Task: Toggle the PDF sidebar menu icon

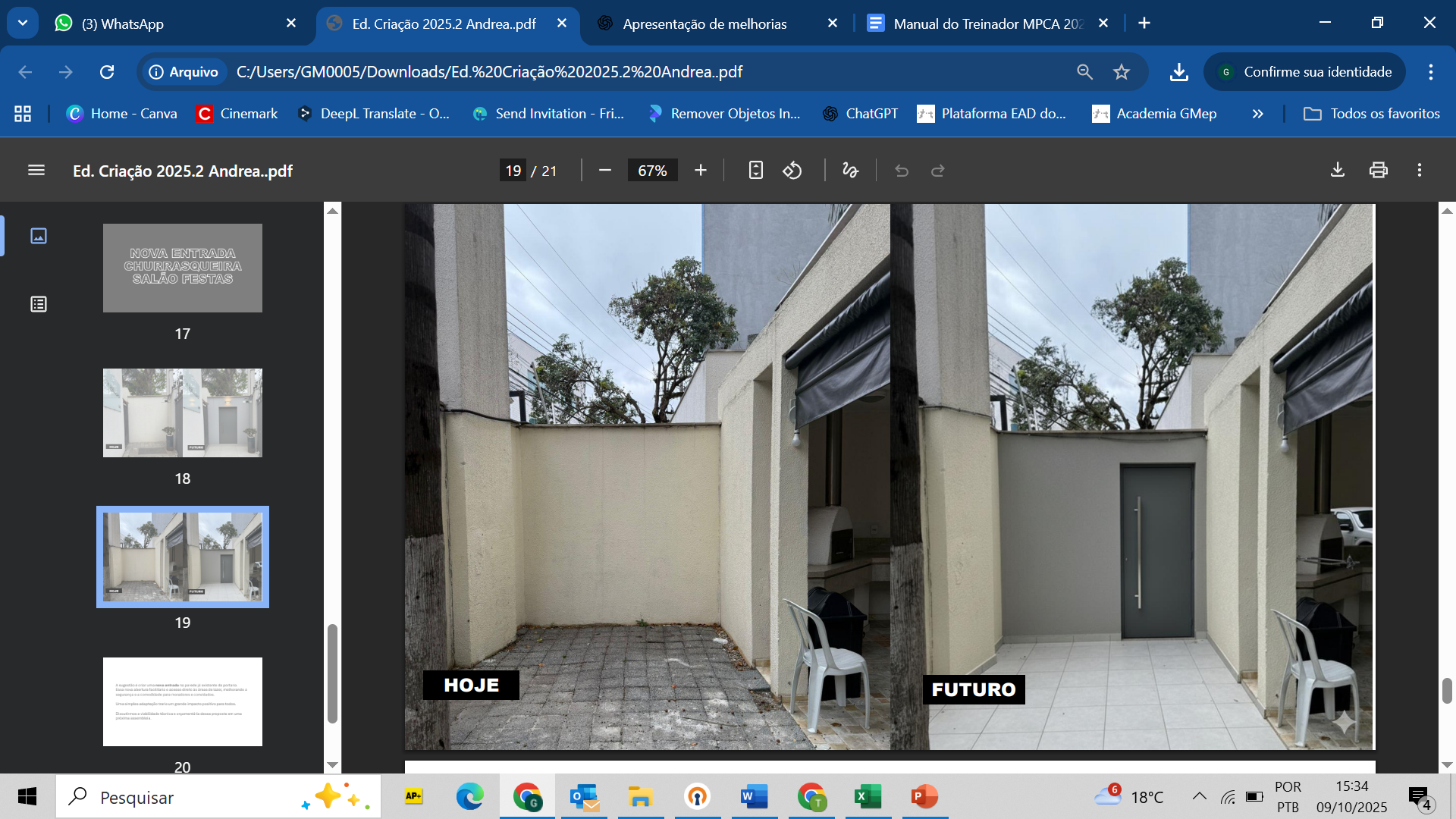Action: click(x=36, y=171)
